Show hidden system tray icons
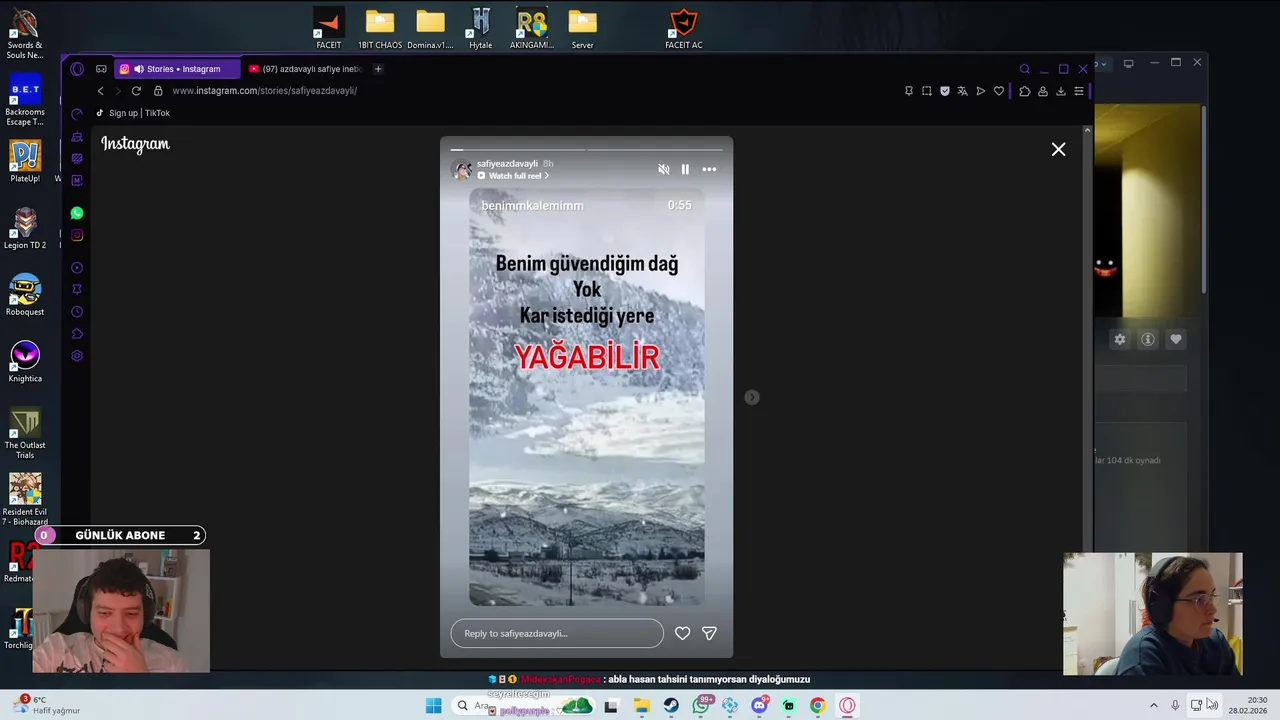Viewport: 1280px width, 720px height. (1153, 706)
